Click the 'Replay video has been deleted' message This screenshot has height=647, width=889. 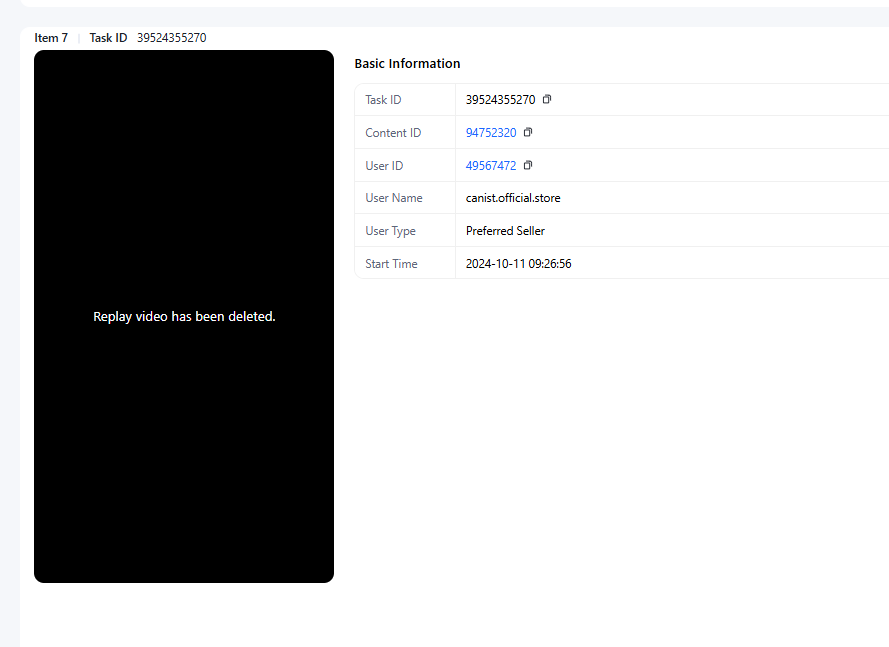tap(184, 316)
